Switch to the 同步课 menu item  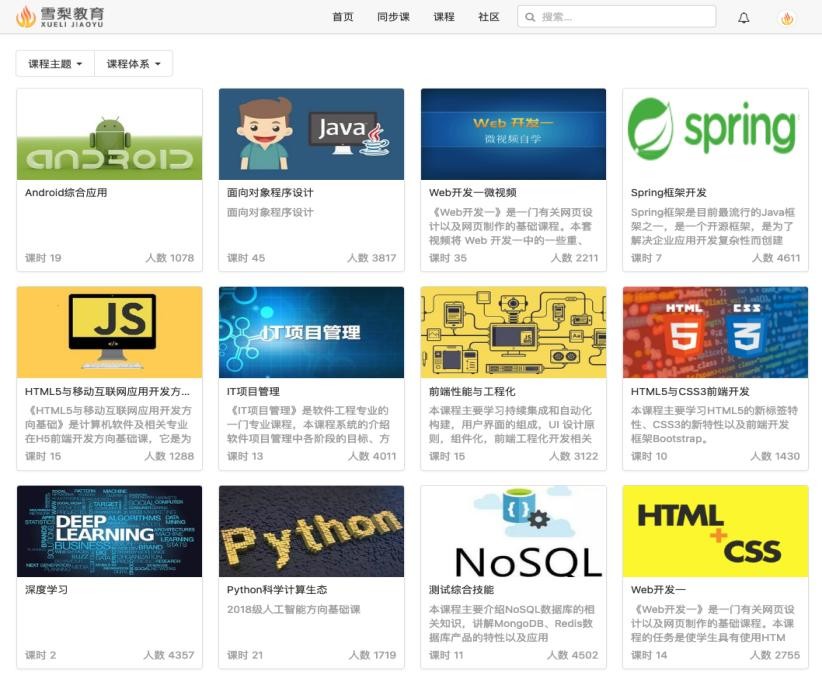pyautogui.click(x=391, y=17)
